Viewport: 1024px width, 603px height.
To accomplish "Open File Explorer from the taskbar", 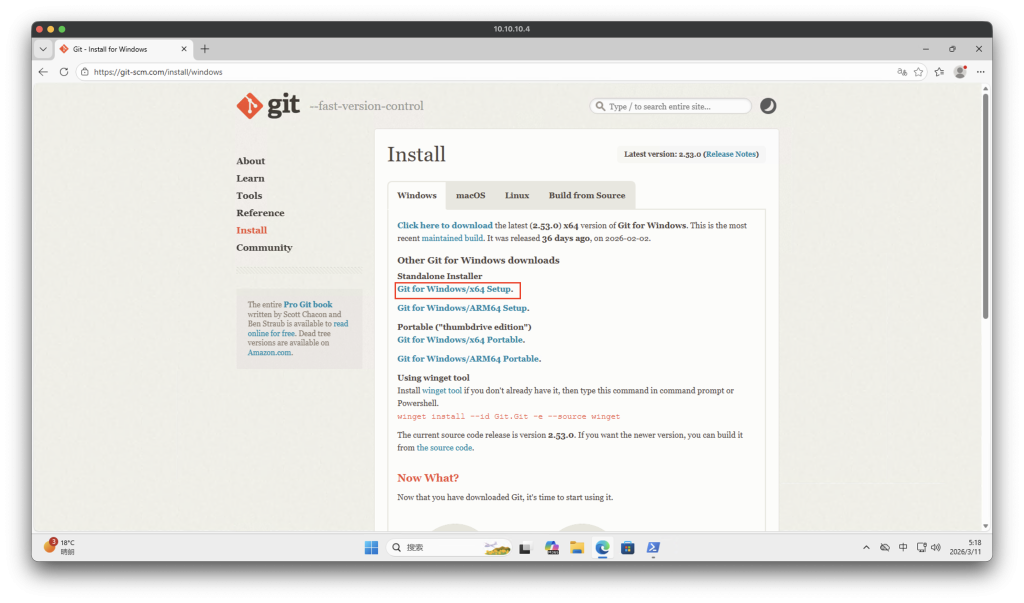I will click(x=577, y=547).
